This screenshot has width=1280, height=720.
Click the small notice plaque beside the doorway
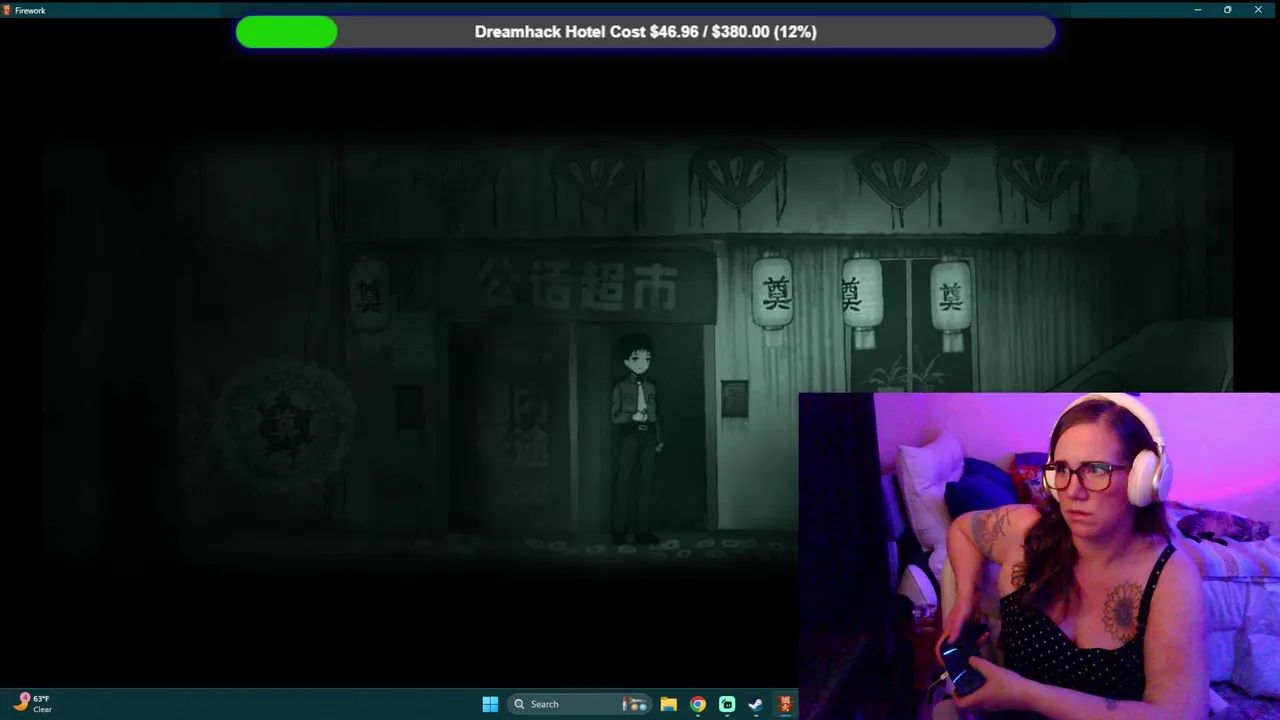point(735,399)
